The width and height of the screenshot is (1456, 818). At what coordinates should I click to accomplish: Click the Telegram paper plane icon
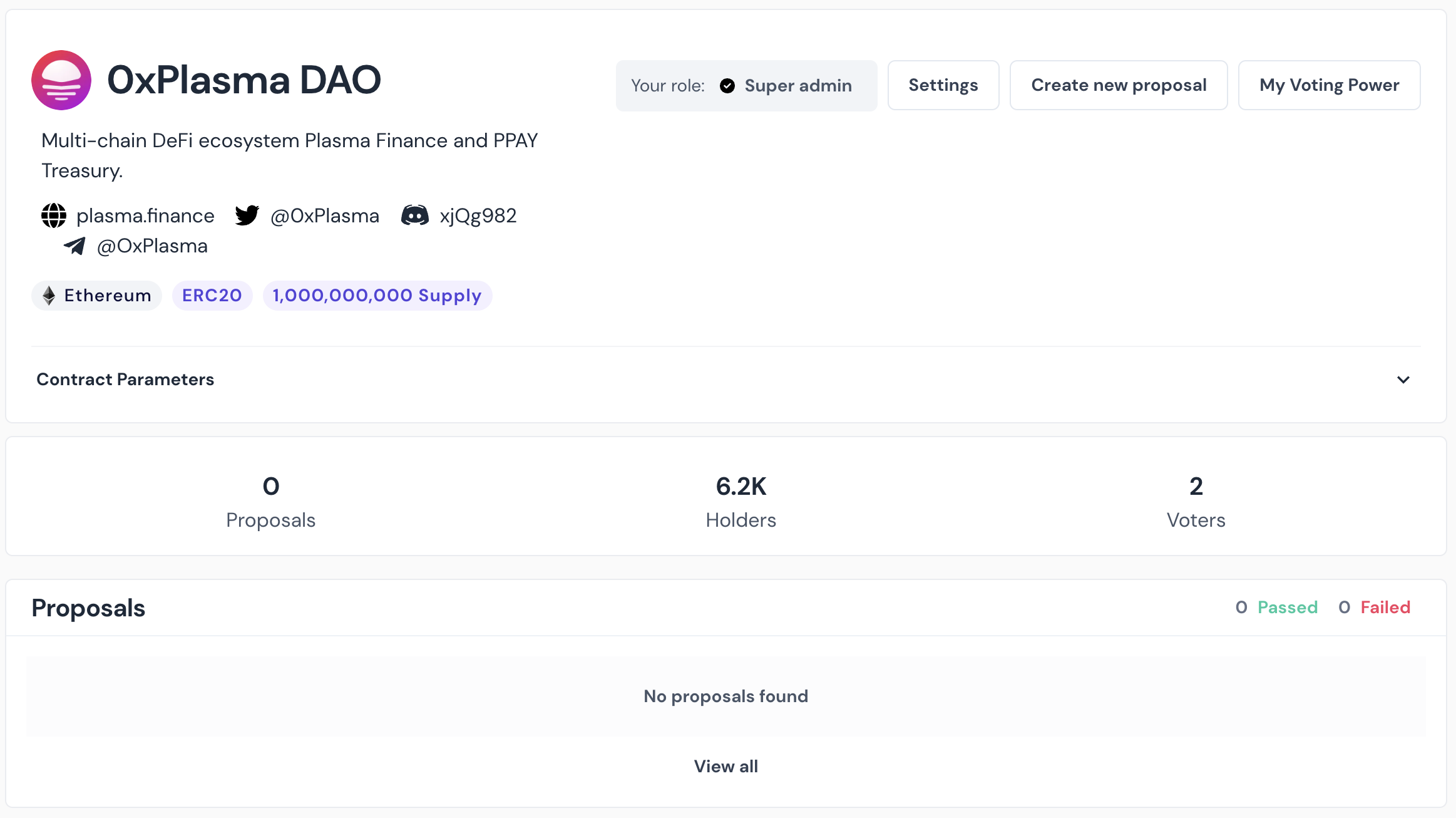click(74, 246)
